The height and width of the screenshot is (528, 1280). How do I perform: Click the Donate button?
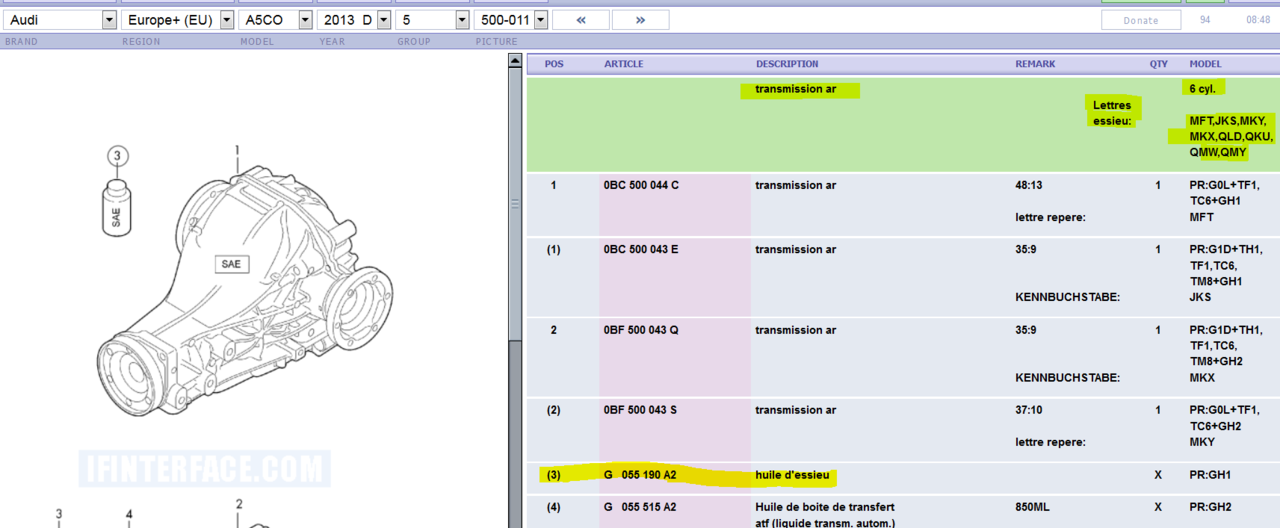(1140, 20)
